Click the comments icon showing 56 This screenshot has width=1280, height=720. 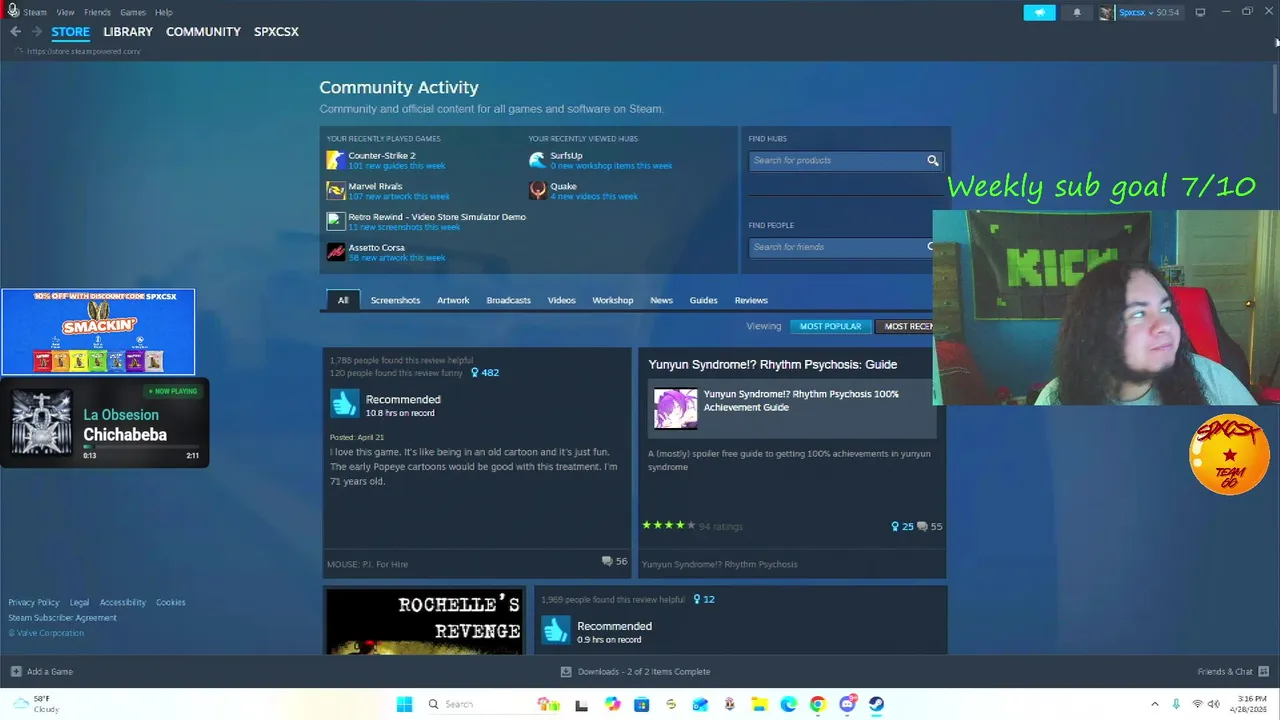pyautogui.click(x=607, y=561)
